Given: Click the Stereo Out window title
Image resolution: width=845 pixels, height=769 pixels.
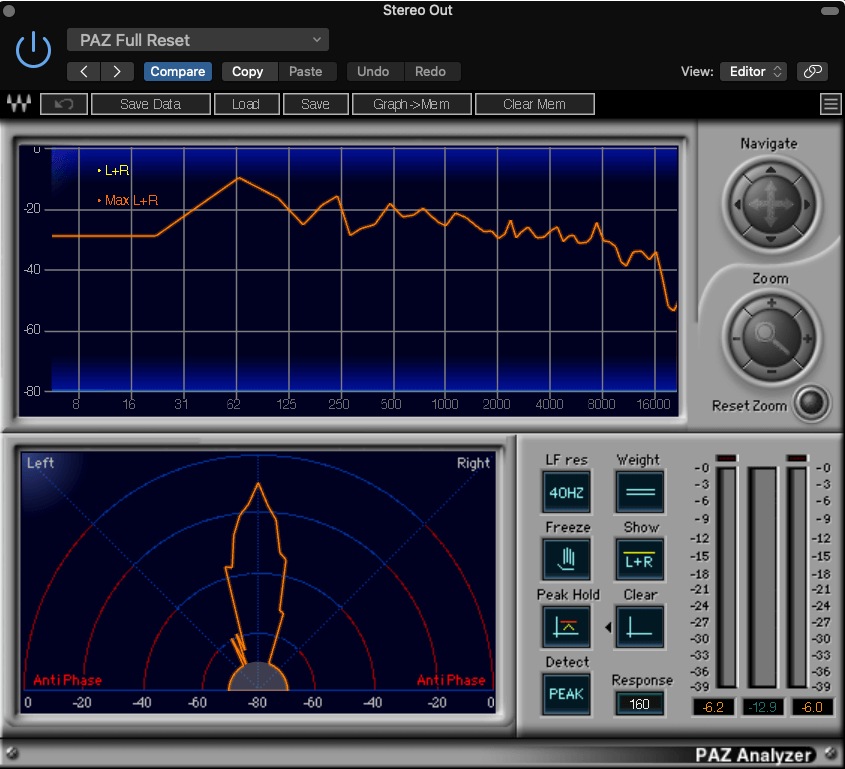Looking at the screenshot, I should pos(418,10).
